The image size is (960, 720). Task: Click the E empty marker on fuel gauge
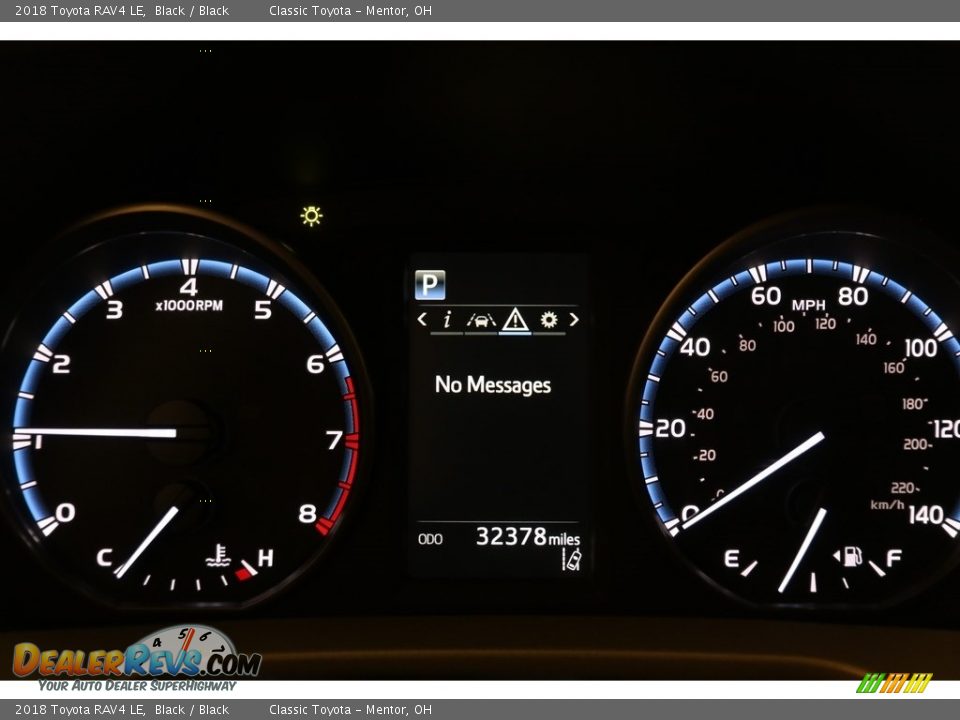[x=732, y=558]
